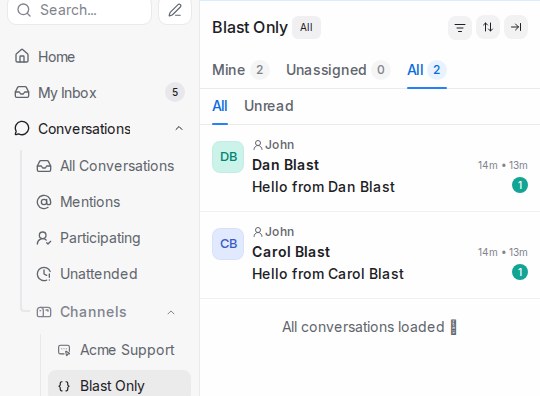Open Mentions list
Viewport: 540px width, 396px height.
90,202
